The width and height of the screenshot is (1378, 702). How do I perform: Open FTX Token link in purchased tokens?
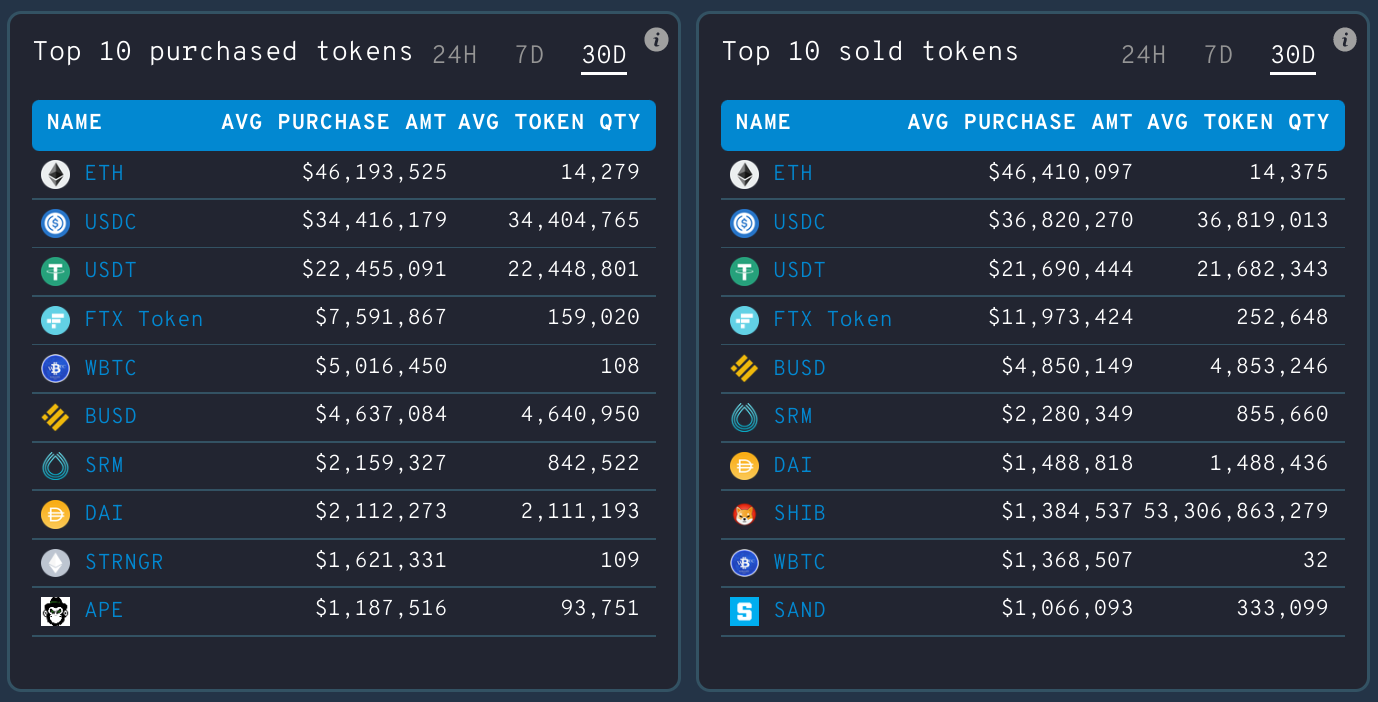(144, 320)
